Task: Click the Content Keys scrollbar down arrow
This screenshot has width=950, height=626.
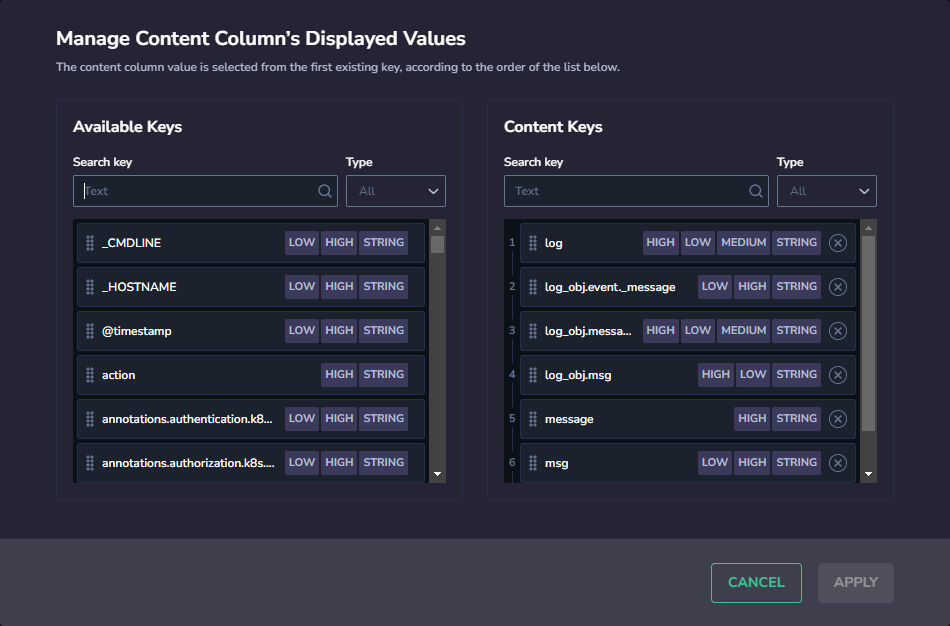Action: [x=868, y=474]
